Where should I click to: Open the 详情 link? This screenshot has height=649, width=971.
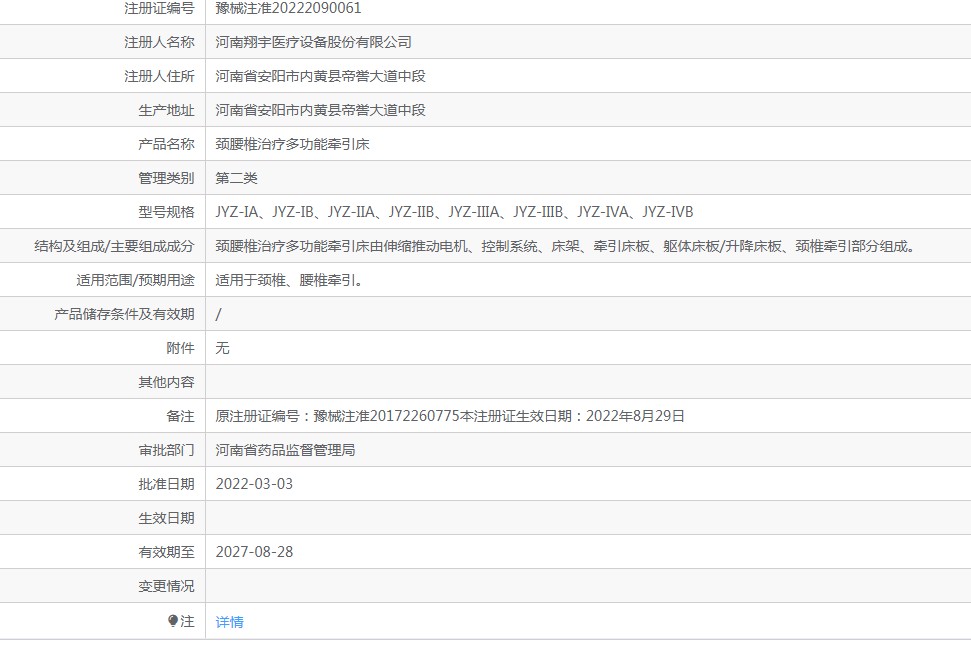(229, 622)
